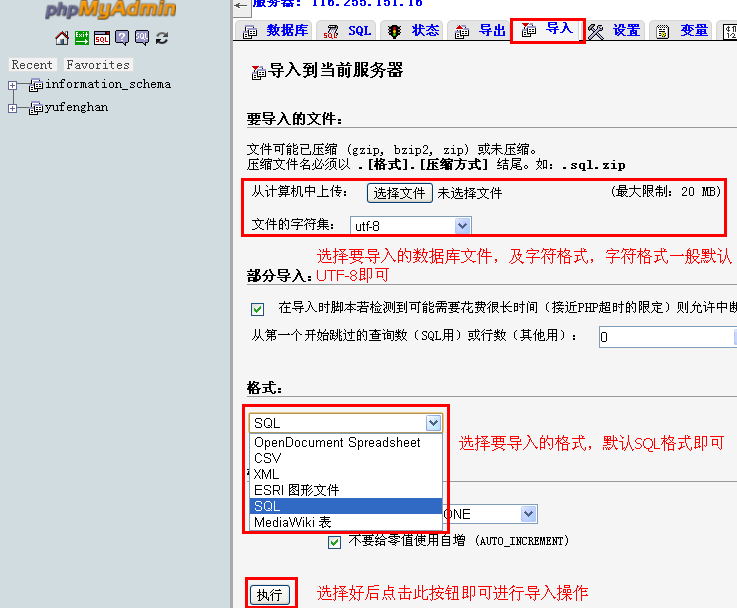The height and width of the screenshot is (608, 737).
Task: Click the skip queries number input field
Action: (x=666, y=337)
